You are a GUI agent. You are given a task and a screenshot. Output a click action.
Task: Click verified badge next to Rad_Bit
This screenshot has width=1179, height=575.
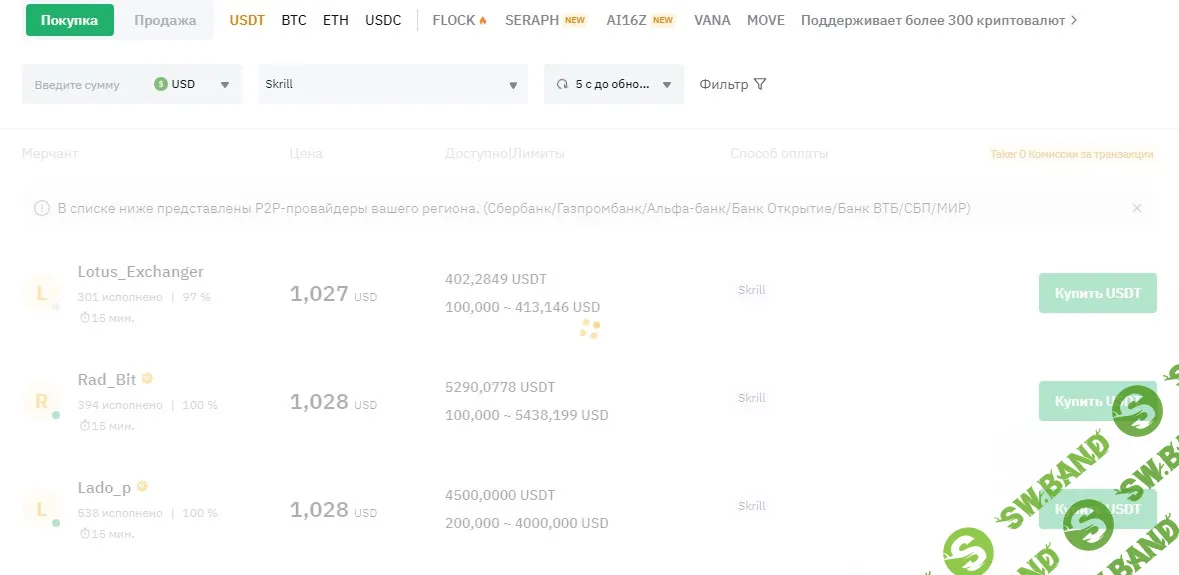[148, 379]
